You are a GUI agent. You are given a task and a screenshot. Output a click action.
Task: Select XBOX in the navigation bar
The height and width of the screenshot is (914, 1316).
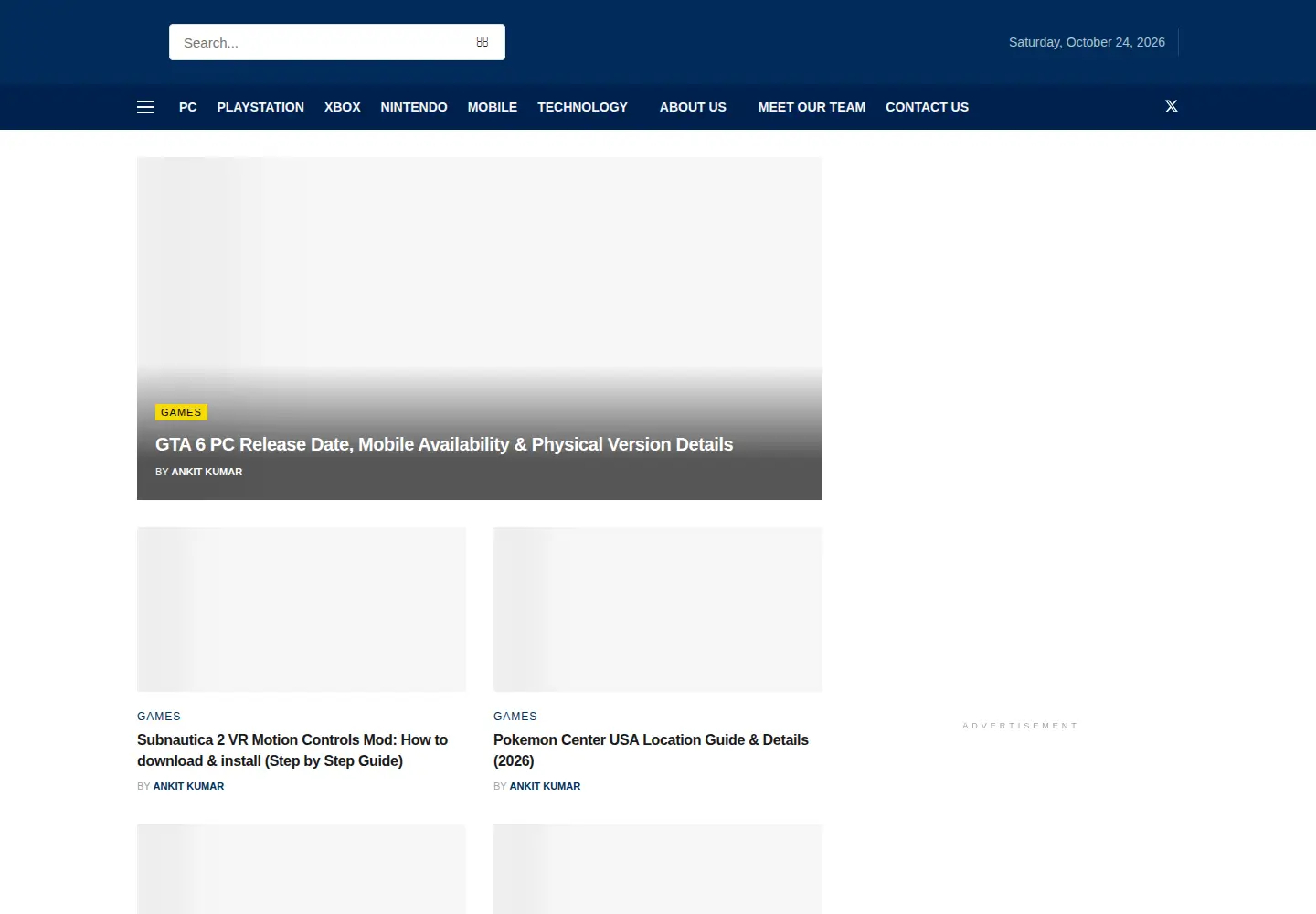(x=343, y=107)
